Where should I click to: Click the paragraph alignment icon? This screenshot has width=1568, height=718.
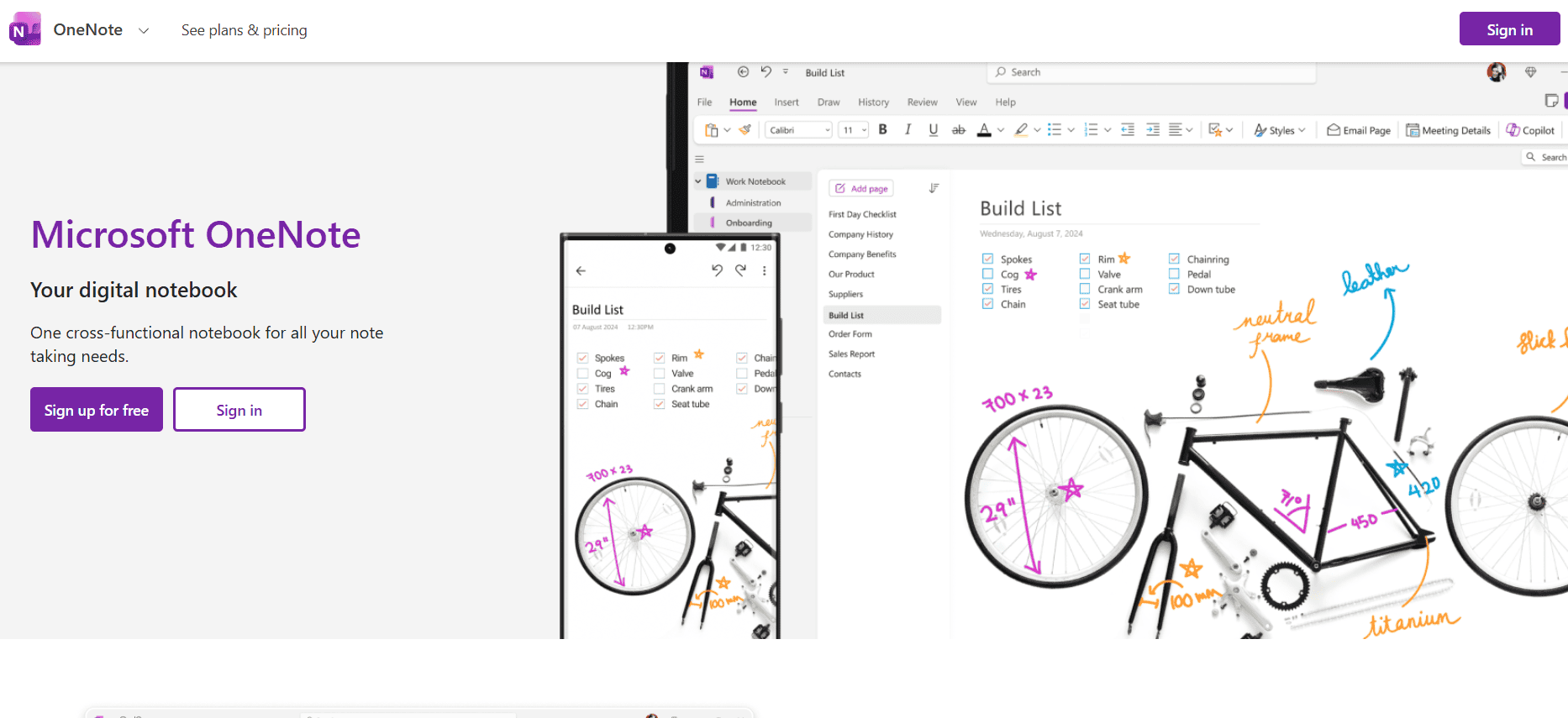click(1176, 129)
